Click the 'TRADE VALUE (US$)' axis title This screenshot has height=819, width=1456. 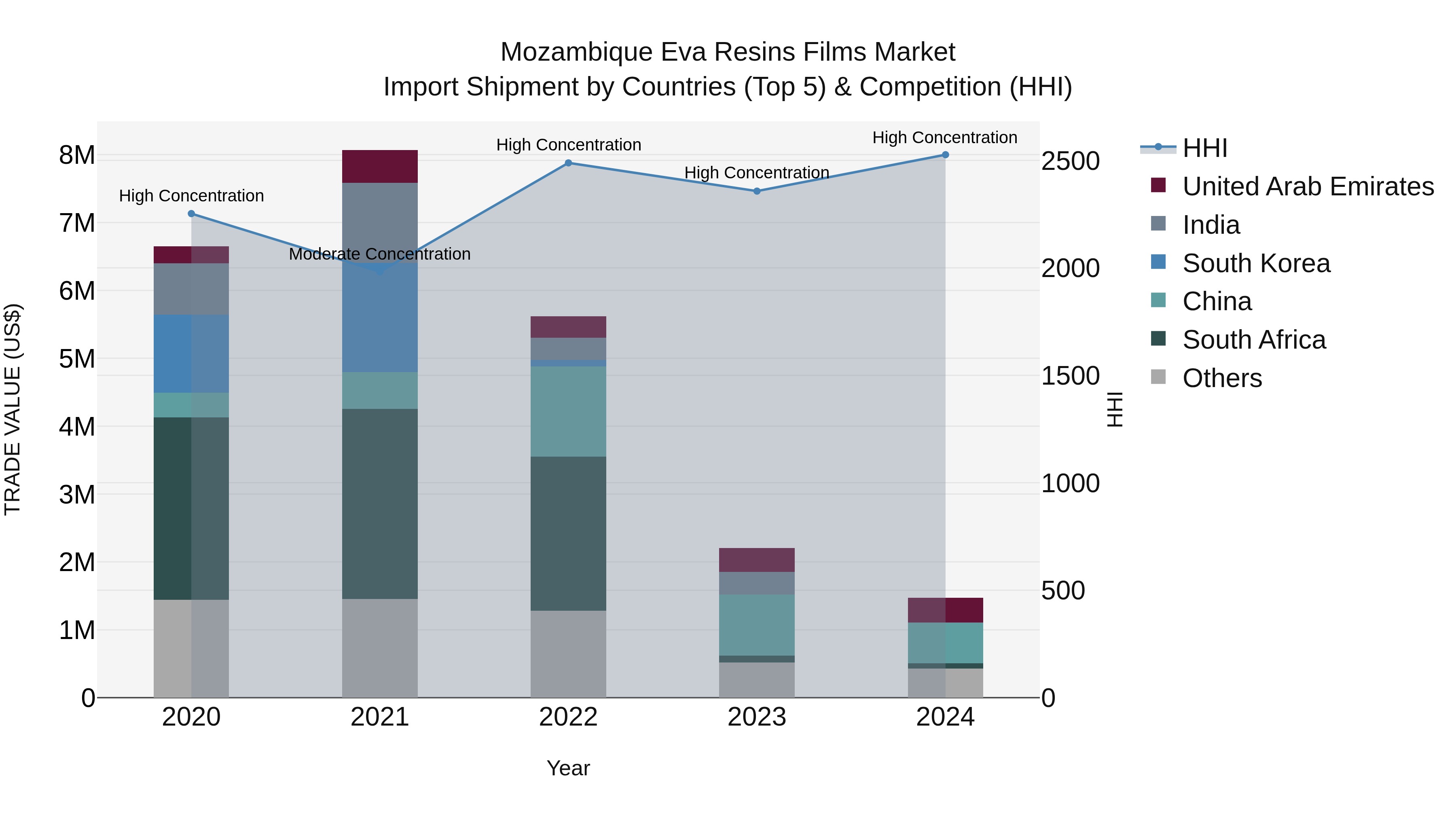click(x=13, y=409)
